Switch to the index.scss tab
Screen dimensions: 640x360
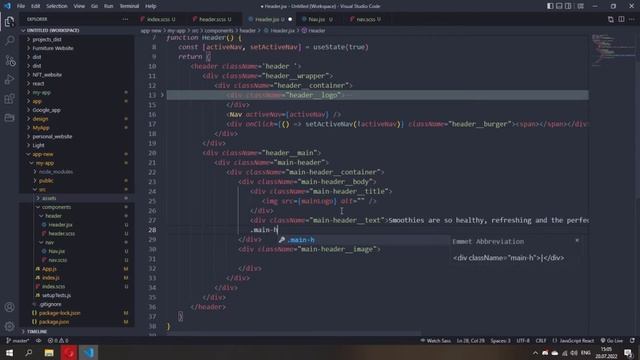161,19
